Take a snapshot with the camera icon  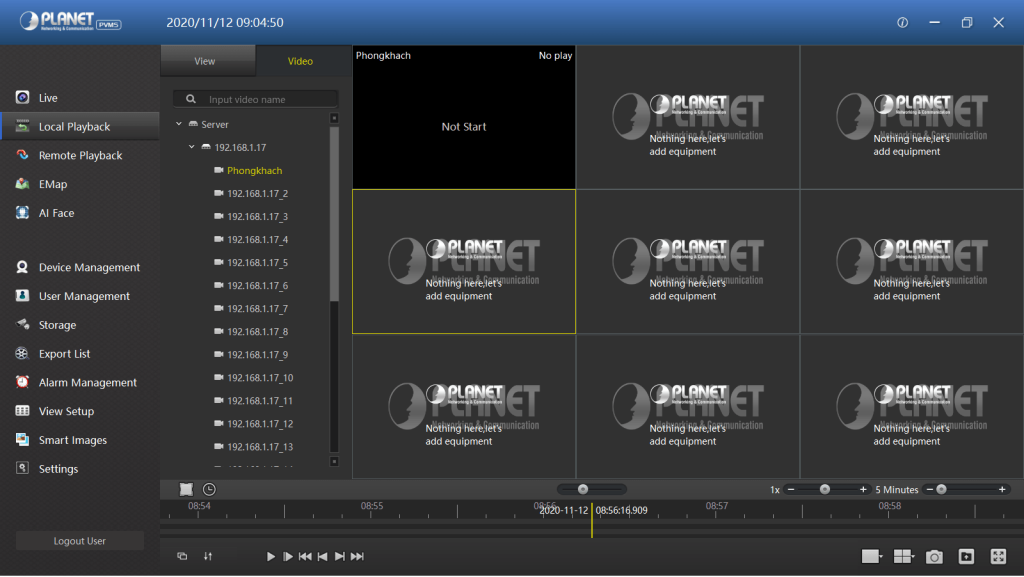[935, 556]
